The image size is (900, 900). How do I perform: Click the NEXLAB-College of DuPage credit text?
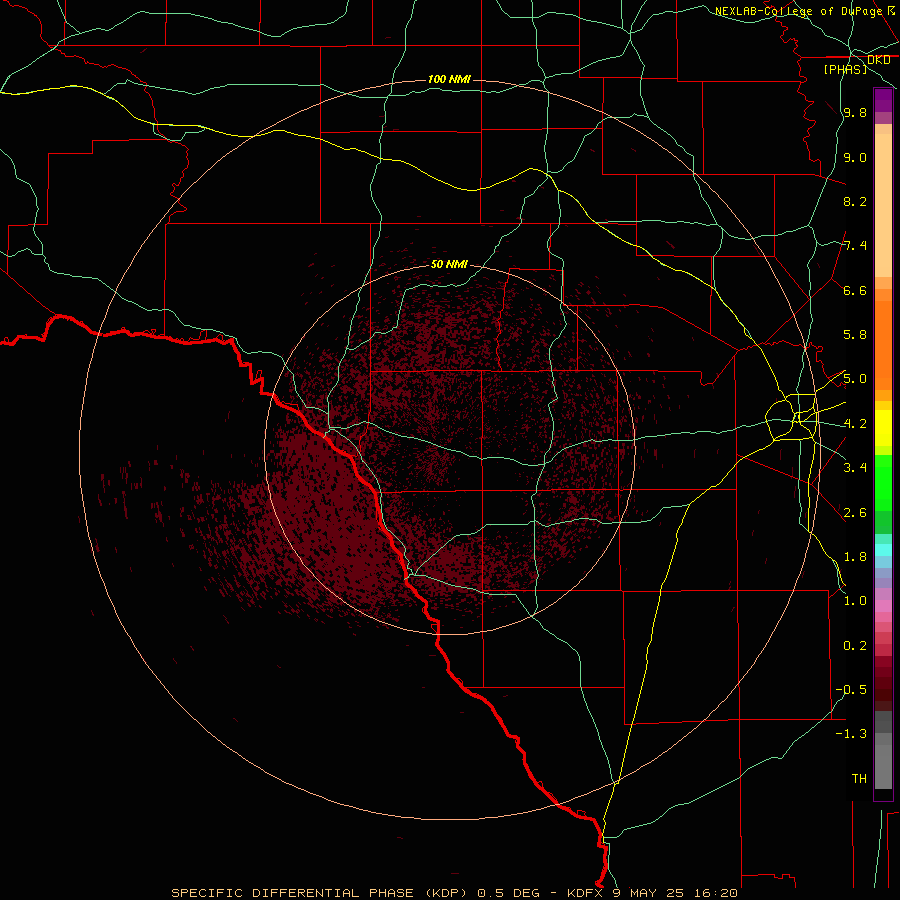(798, 11)
